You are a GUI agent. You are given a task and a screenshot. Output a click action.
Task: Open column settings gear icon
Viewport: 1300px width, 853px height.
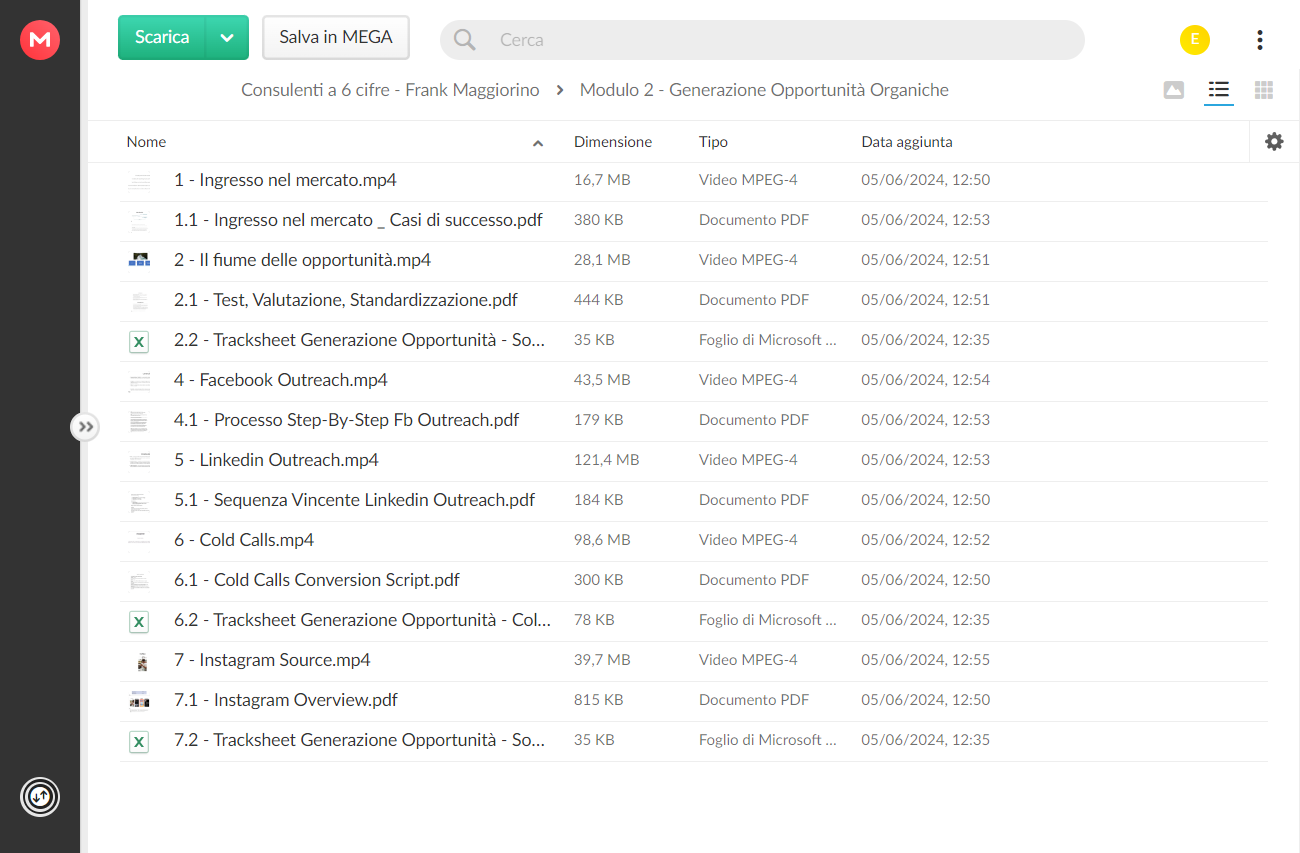(1274, 142)
